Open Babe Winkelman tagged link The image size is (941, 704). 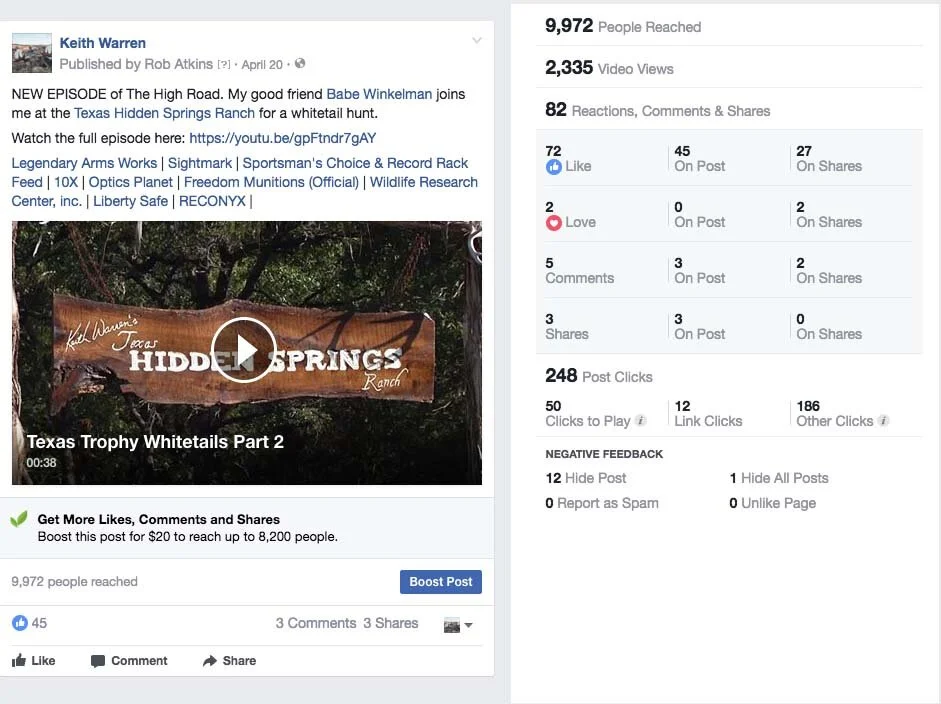(379, 94)
